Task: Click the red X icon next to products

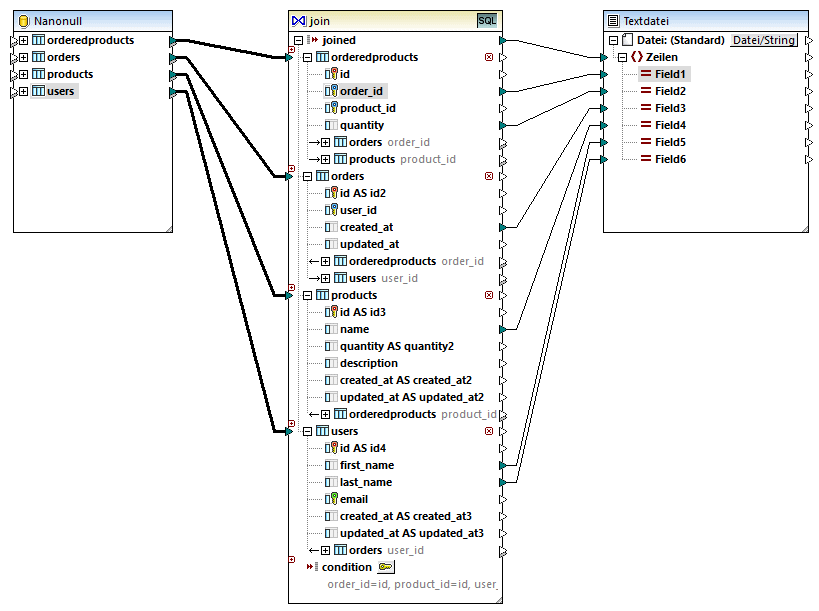Action: pos(489,296)
